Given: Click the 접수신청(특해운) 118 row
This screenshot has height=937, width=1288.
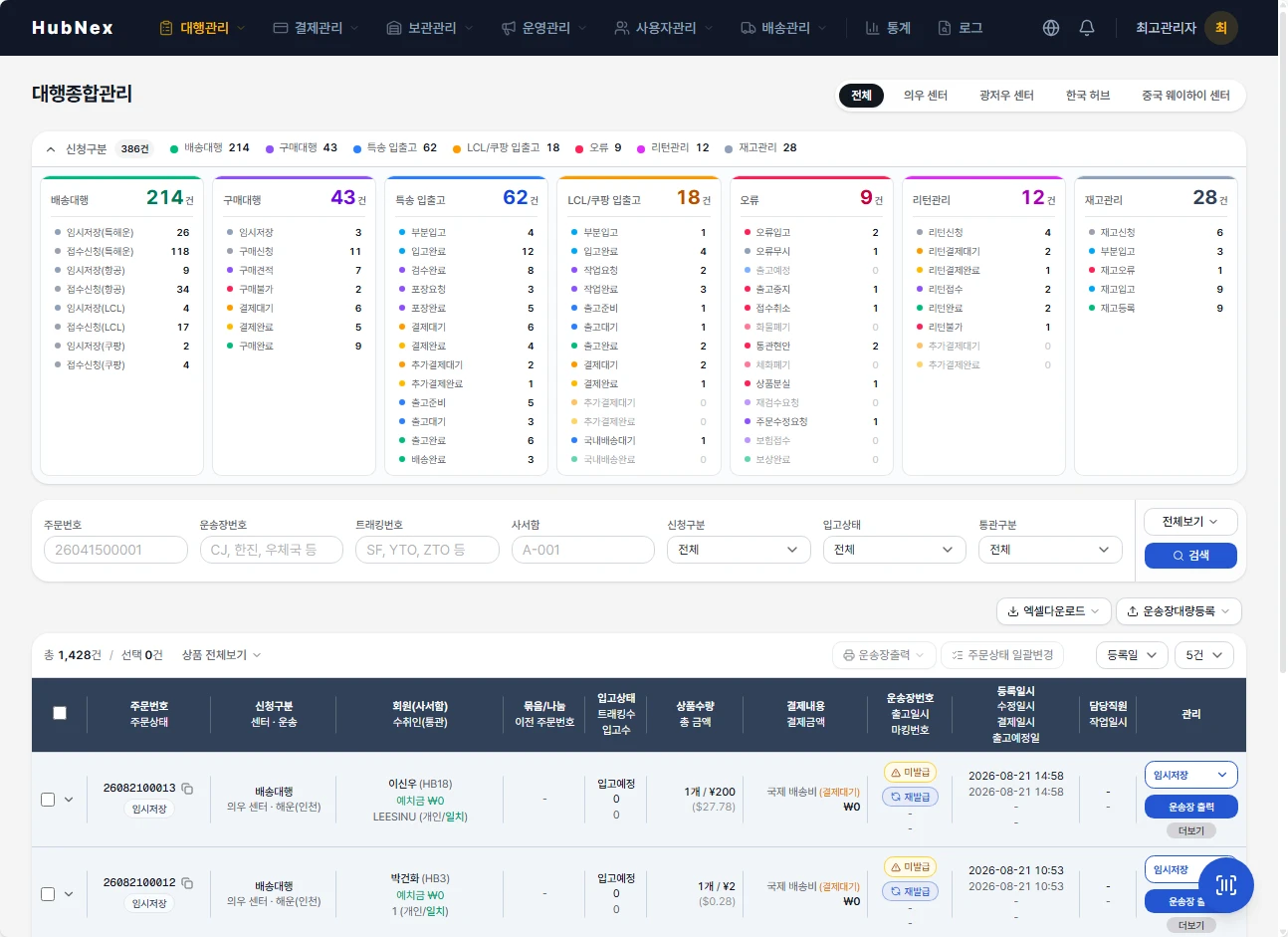Looking at the screenshot, I should (122, 252).
